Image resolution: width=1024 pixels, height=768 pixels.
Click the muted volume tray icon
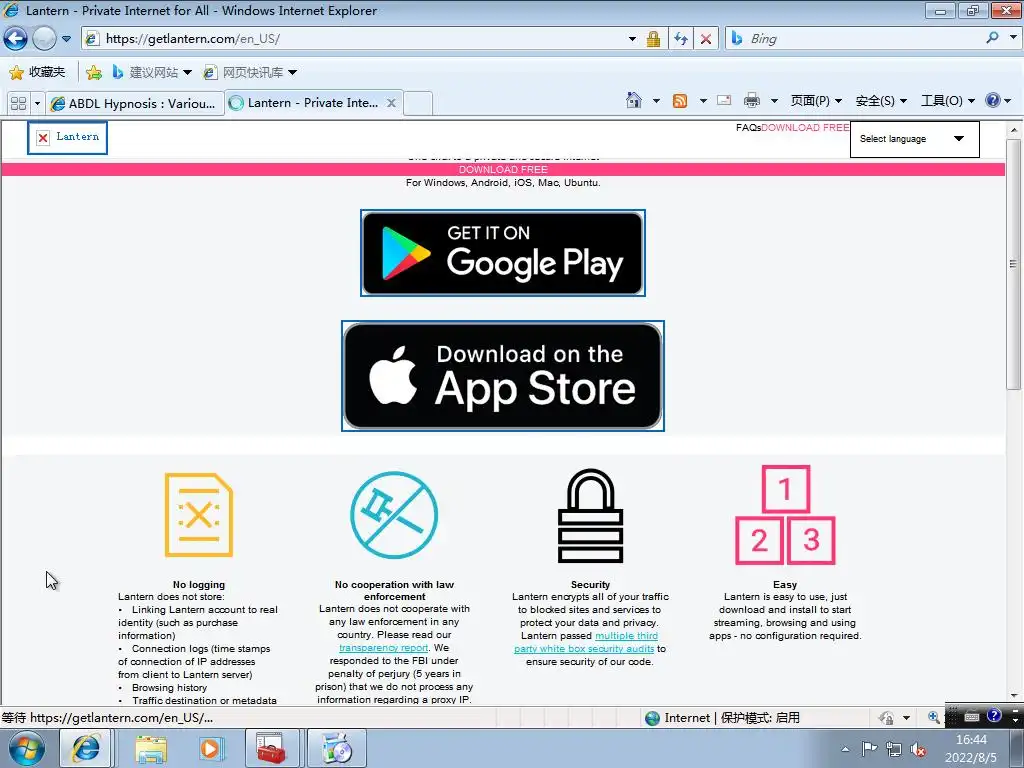(x=918, y=749)
